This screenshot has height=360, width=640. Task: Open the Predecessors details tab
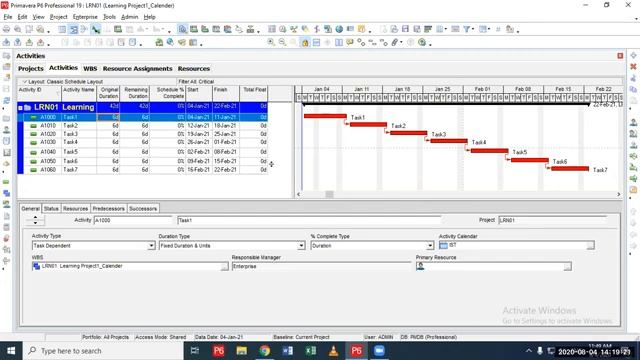tap(108, 209)
